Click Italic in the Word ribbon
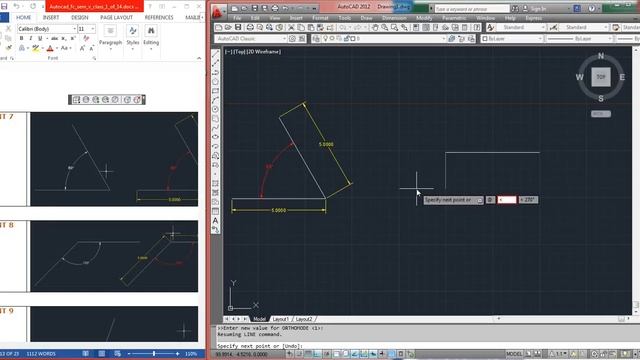 (x=31, y=38)
